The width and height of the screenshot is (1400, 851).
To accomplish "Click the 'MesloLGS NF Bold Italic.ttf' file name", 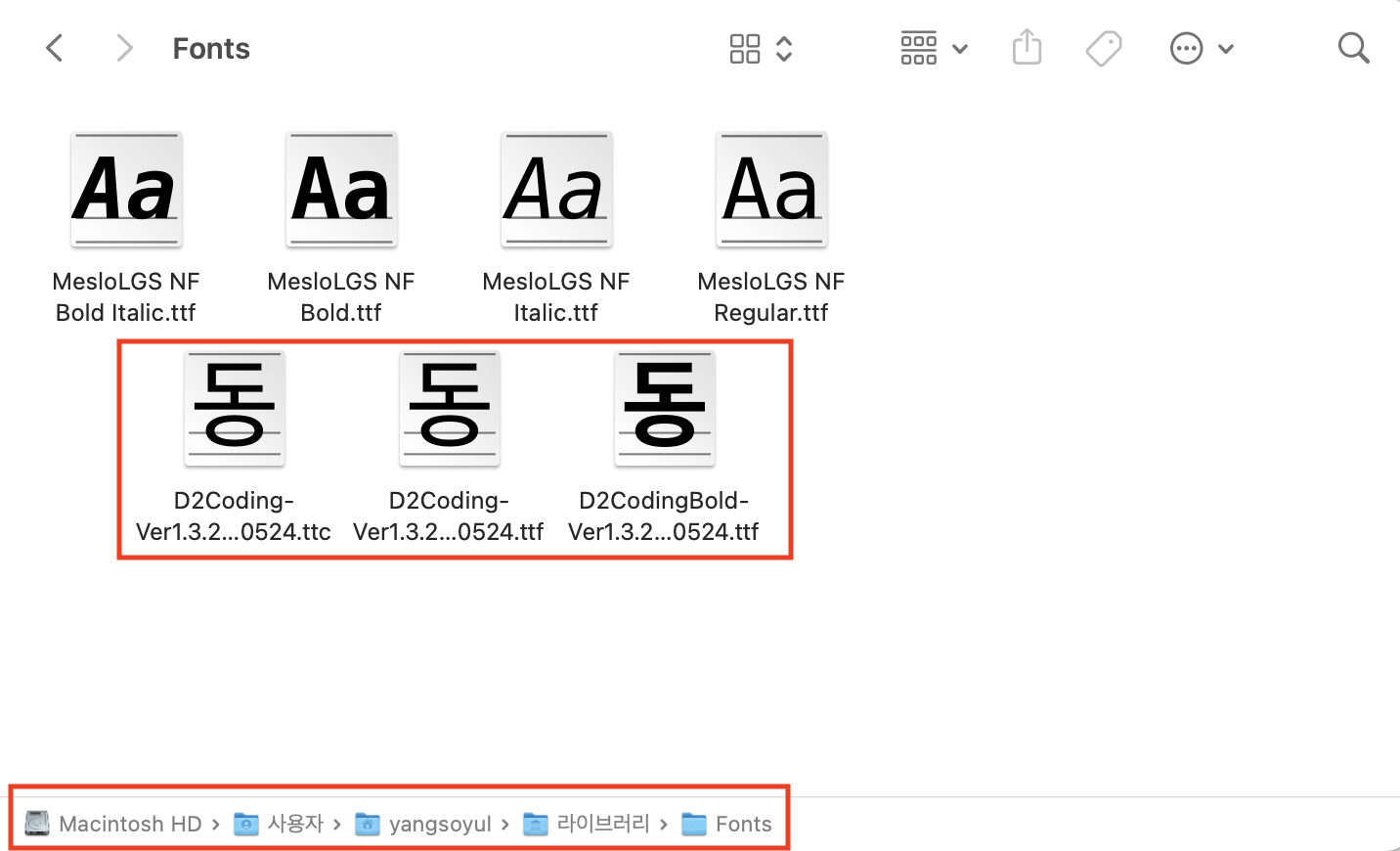I will coord(126,297).
